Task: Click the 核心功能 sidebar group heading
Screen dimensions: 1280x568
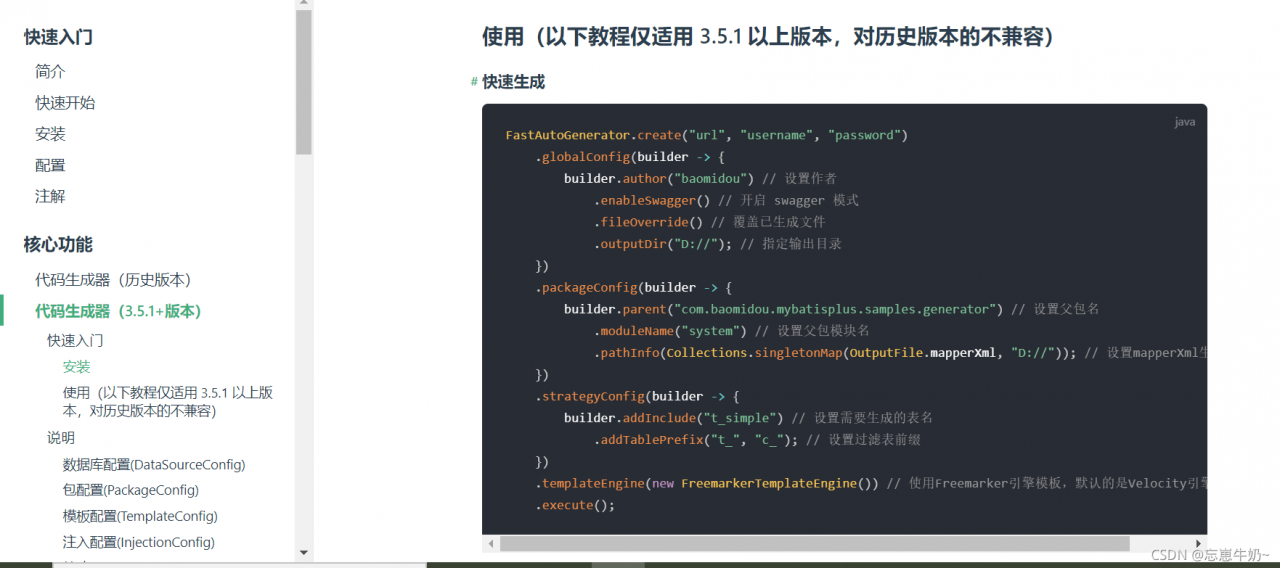Action: [x=58, y=244]
